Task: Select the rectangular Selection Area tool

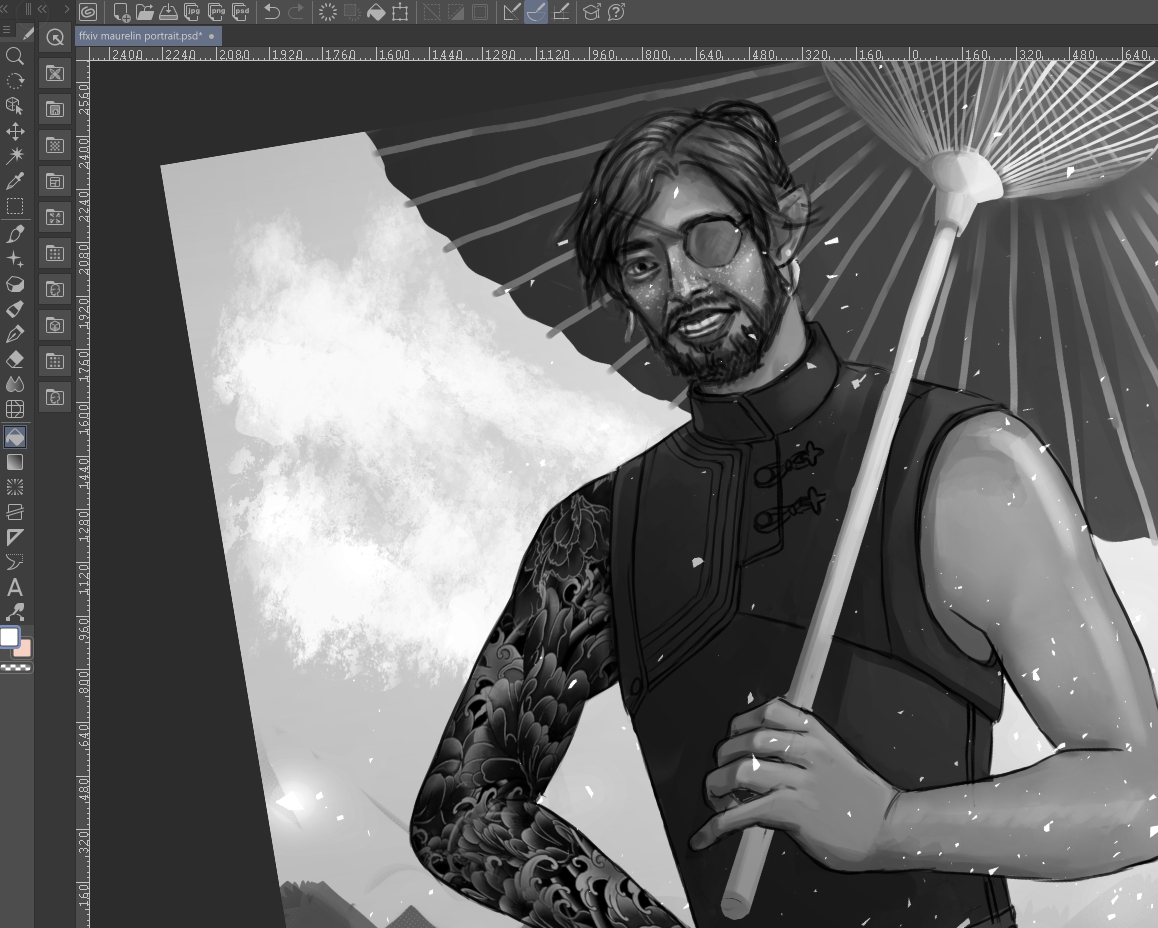Action: click(x=15, y=207)
